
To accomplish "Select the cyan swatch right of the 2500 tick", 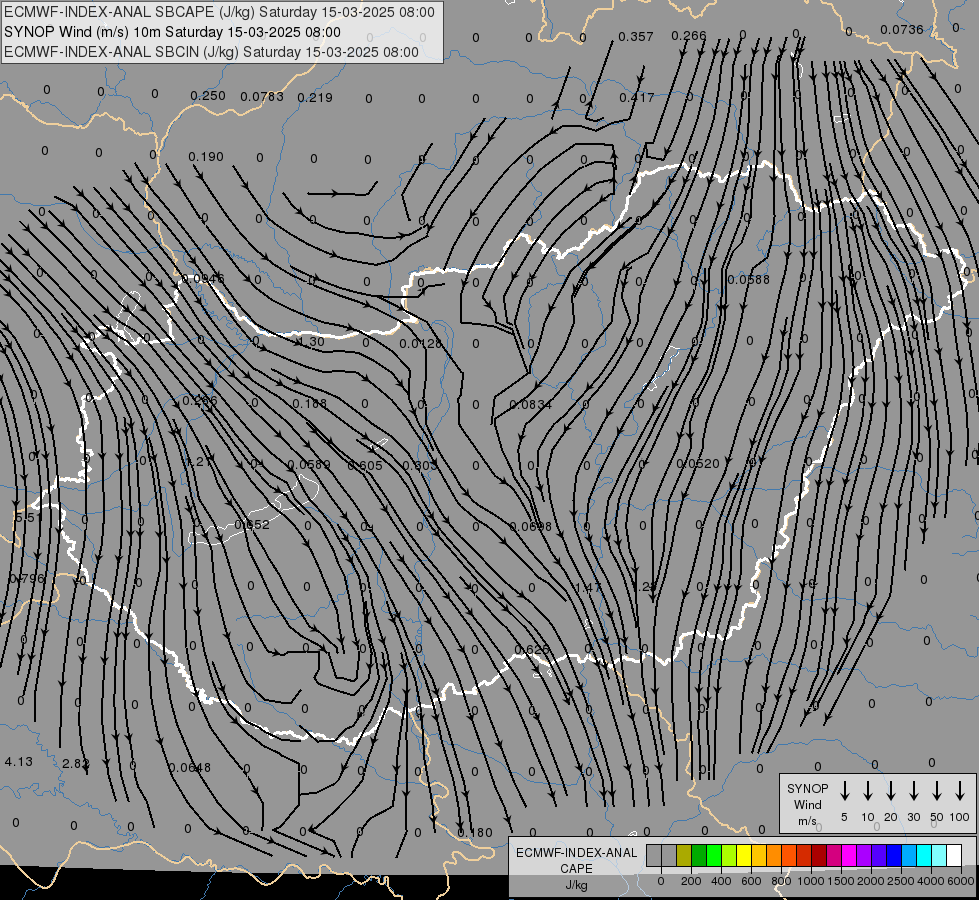I will pos(924,856).
